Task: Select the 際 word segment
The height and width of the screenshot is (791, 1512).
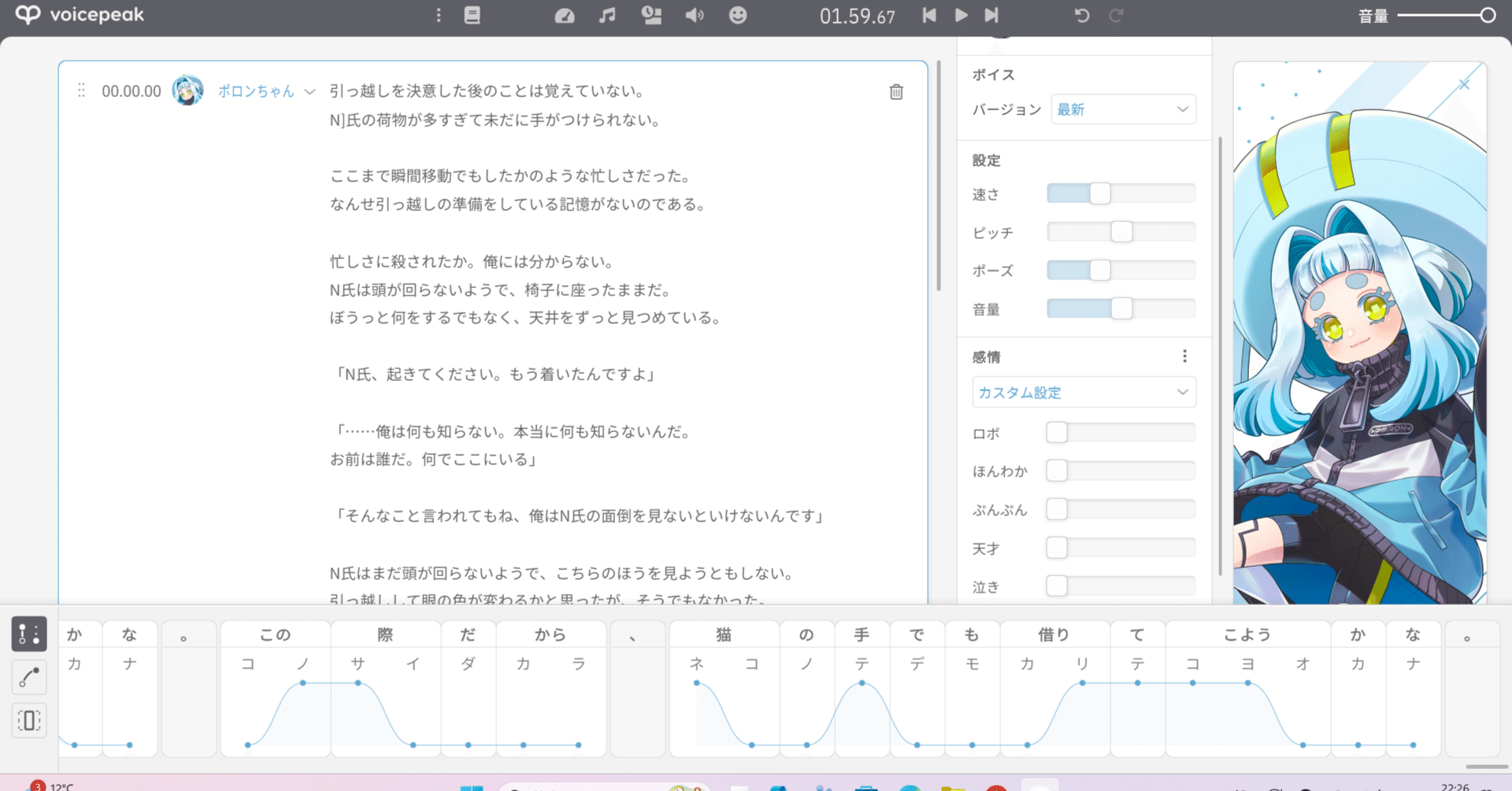Action: point(385,634)
